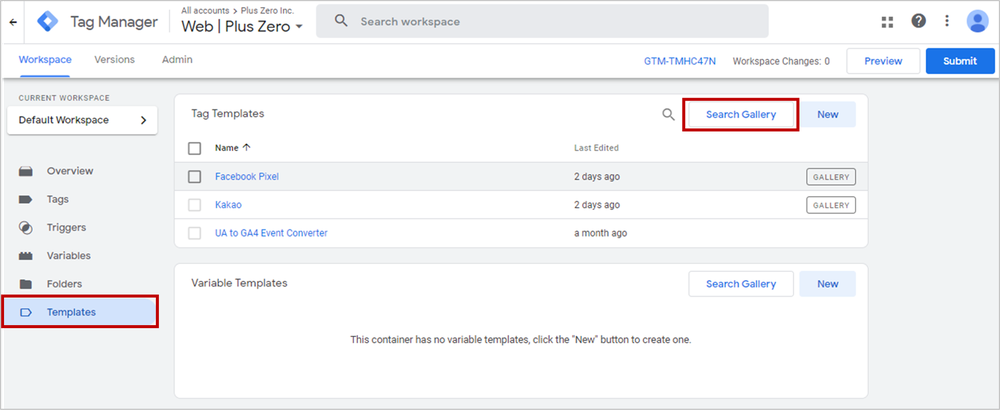Open the help question mark icon
Screen dimensions: 1000x410
pos(918,21)
